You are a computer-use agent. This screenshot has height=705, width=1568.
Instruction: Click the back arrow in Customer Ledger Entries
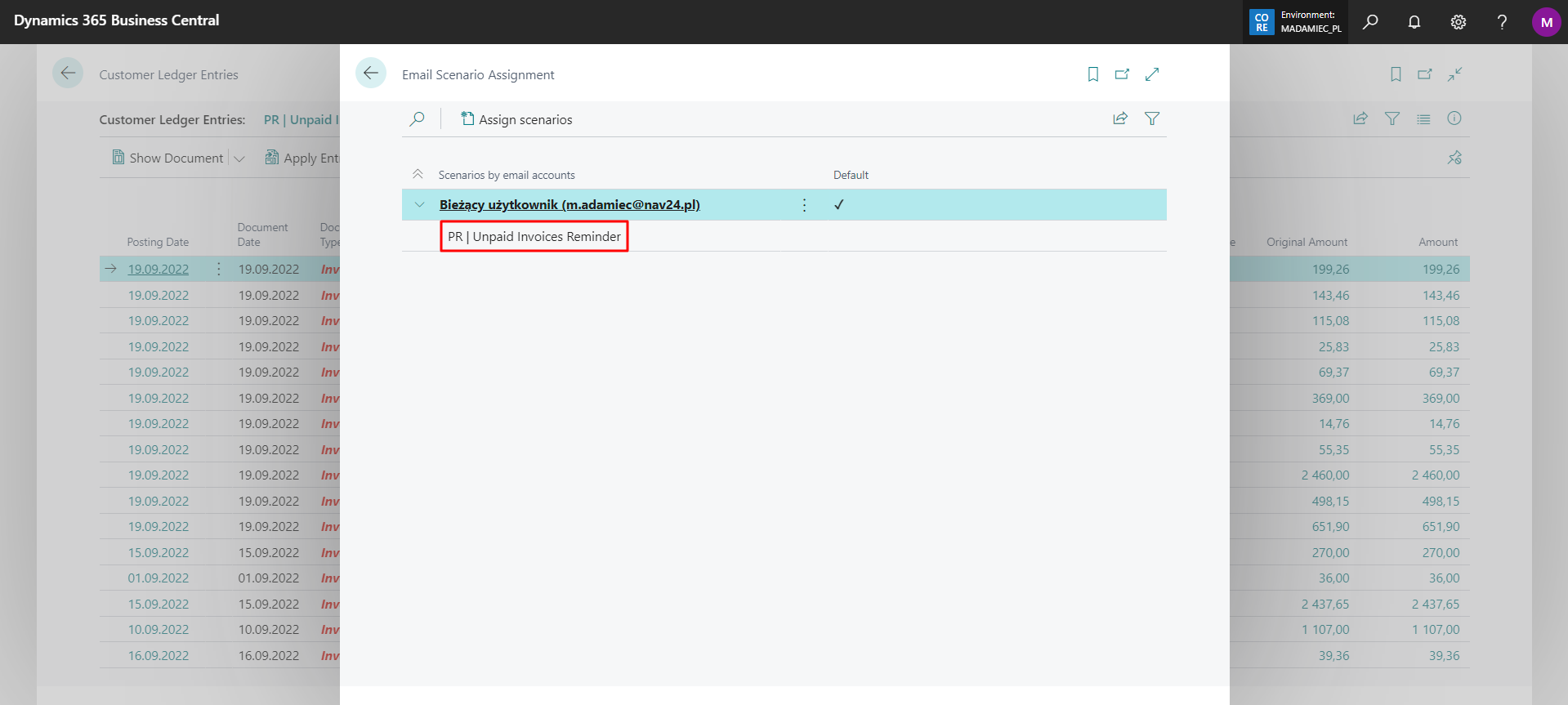coord(68,74)
